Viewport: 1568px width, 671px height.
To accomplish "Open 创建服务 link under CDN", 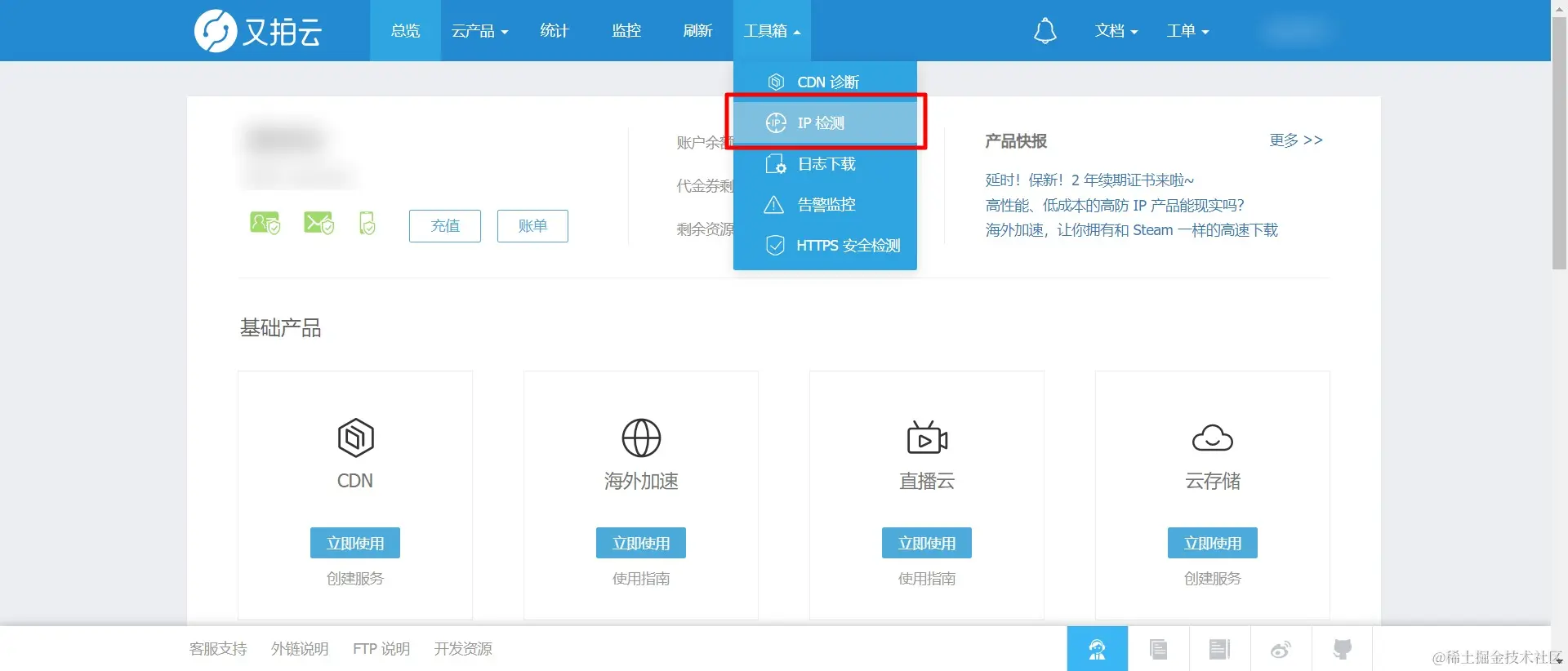I will click(x=355, y=579).
